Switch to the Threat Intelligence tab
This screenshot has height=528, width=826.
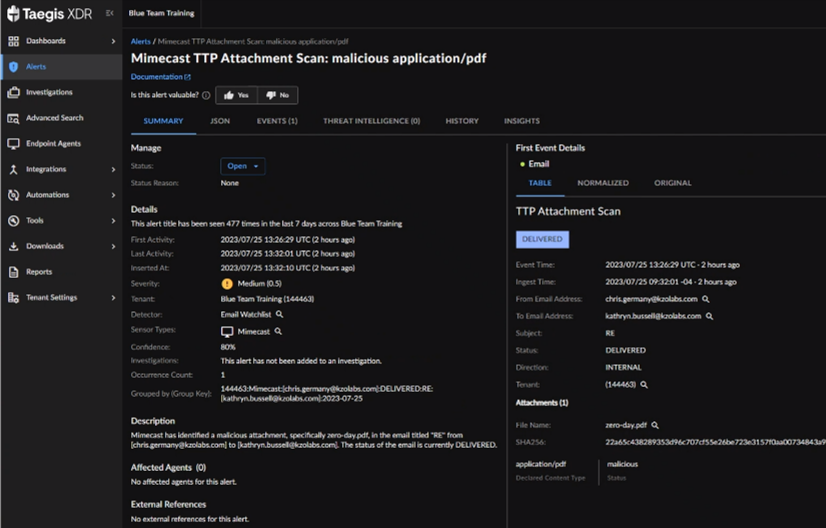point(371,121)
